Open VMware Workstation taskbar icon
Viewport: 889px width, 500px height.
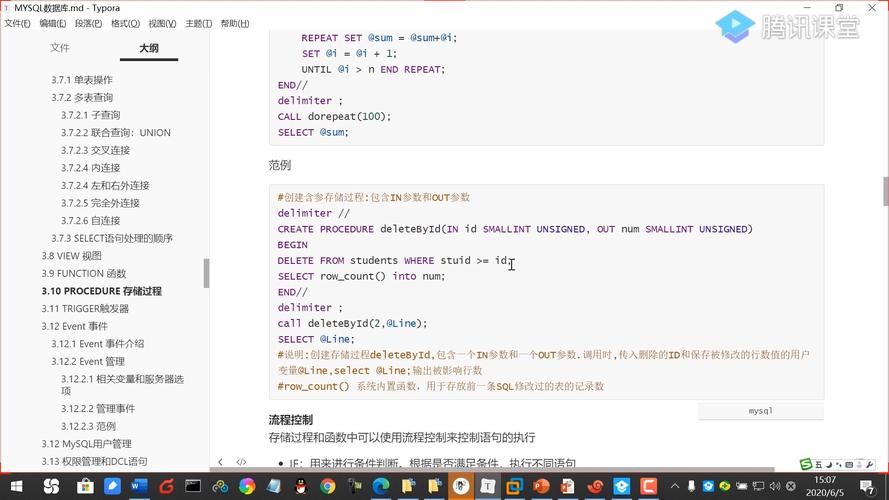515,486
